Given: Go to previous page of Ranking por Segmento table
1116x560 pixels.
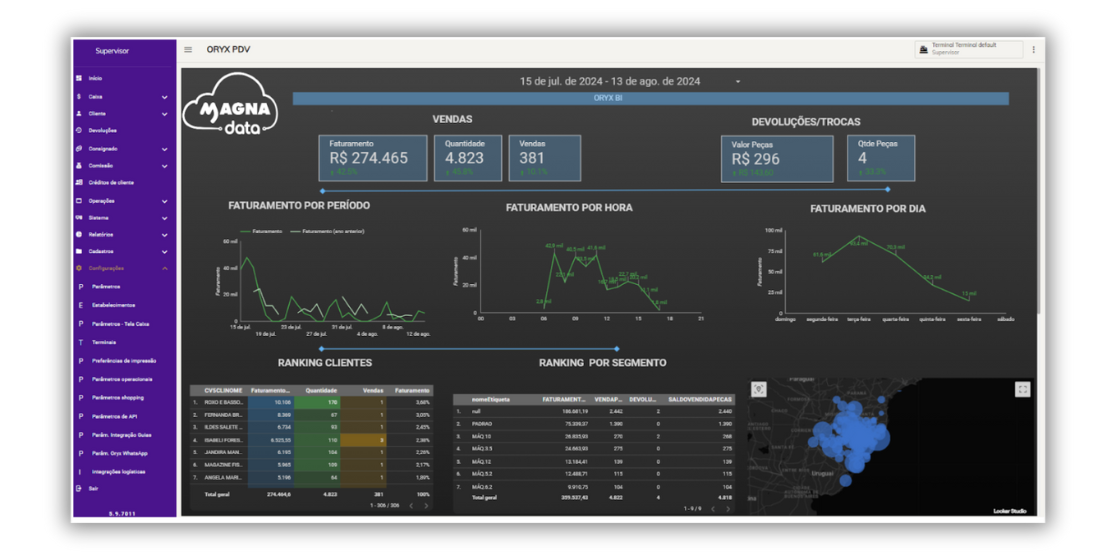Looking at the screenshot, I should [712, 509].
